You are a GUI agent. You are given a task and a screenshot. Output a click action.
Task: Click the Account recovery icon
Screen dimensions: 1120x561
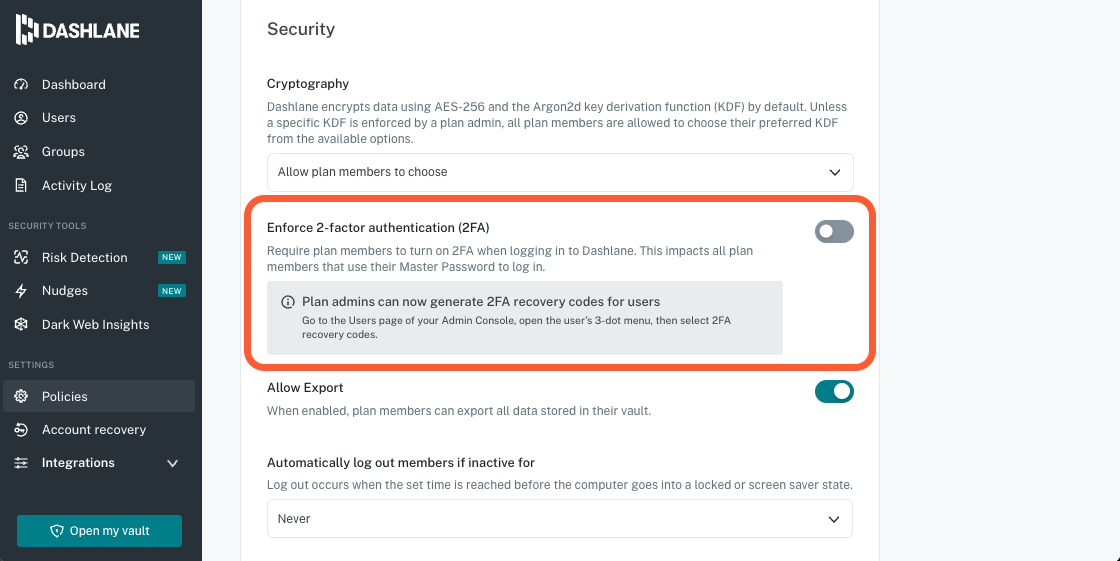(x=21, y=430)
